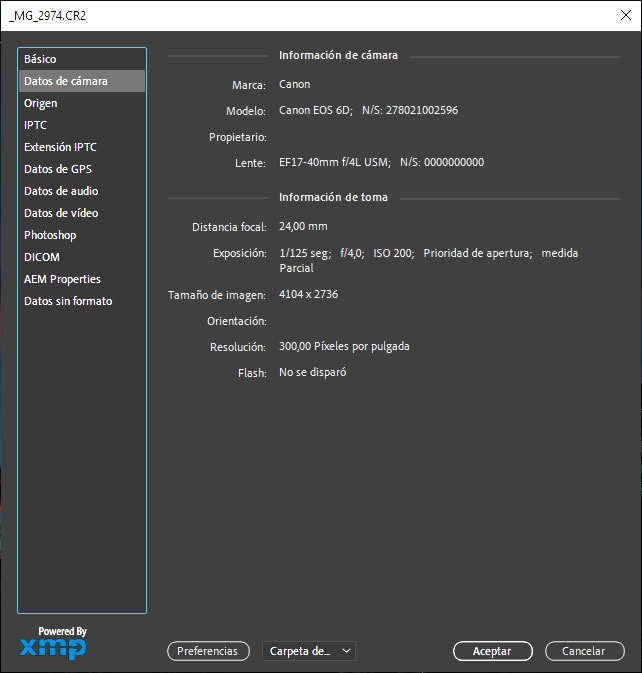Expand the Carpeta de... dropdown
The width and height of the screenshot is (642, 673).
click(309, 651)
